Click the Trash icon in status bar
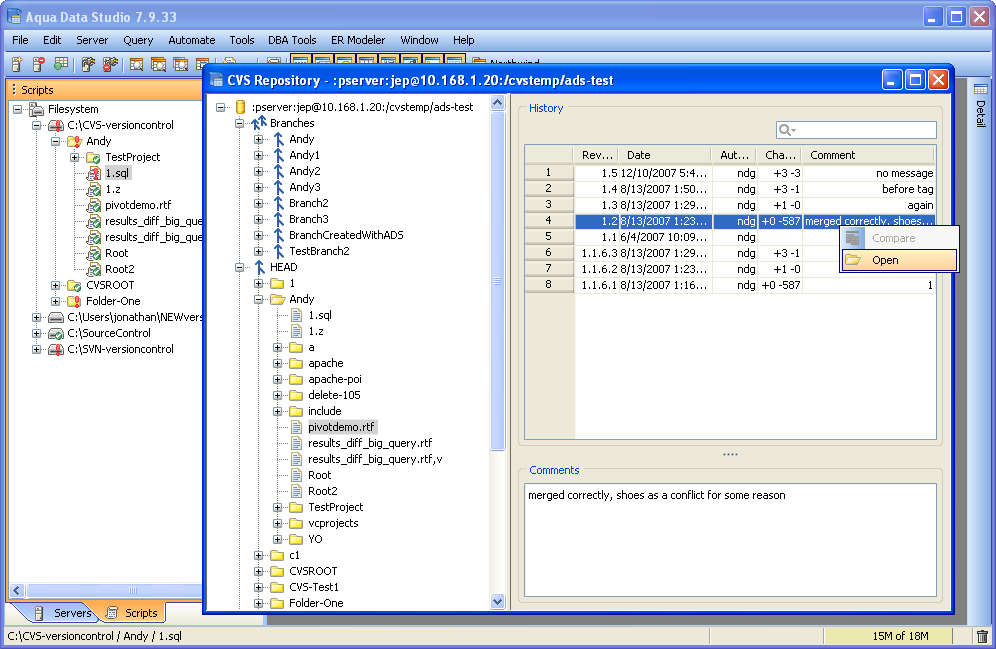Viewport: 996px width, 649px height. [x=982, y=636]
